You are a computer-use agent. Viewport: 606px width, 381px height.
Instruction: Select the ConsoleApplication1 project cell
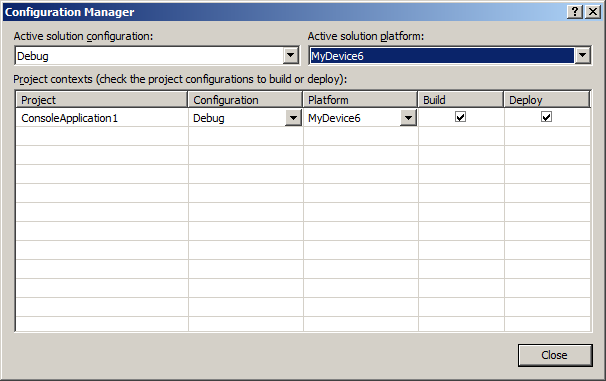(102, 118)
